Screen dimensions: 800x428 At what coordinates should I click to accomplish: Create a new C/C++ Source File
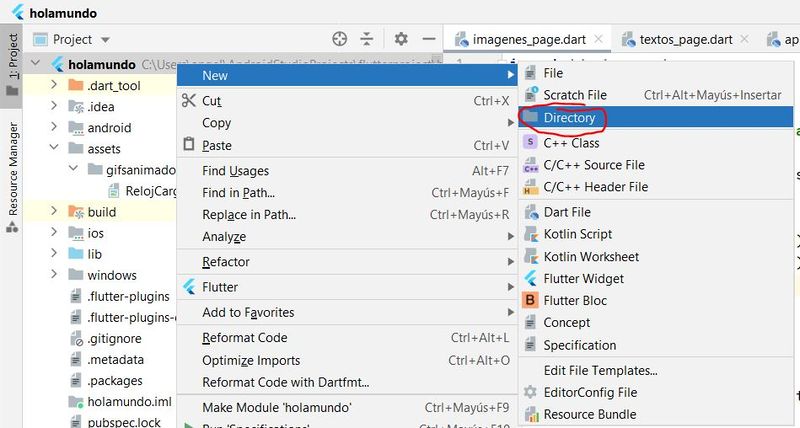[656, 165]
